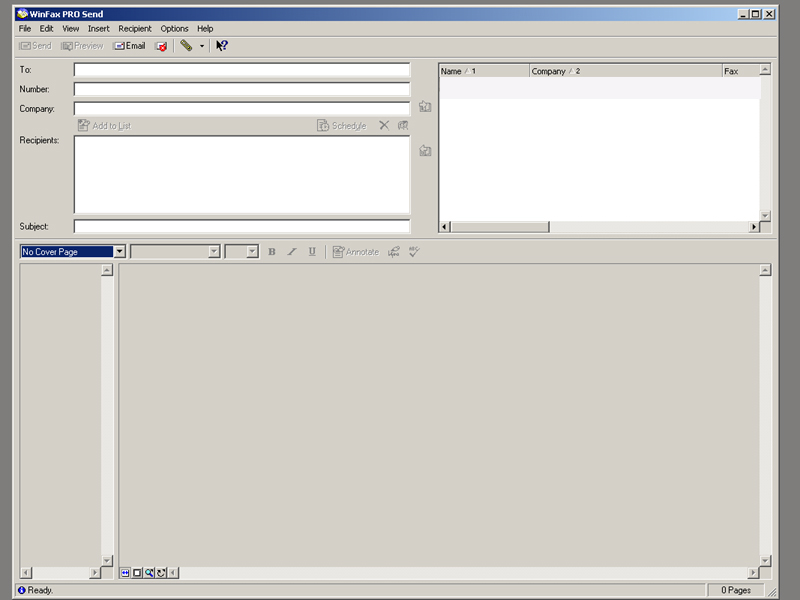Click the 'Ready.' status text

point(40,590)
